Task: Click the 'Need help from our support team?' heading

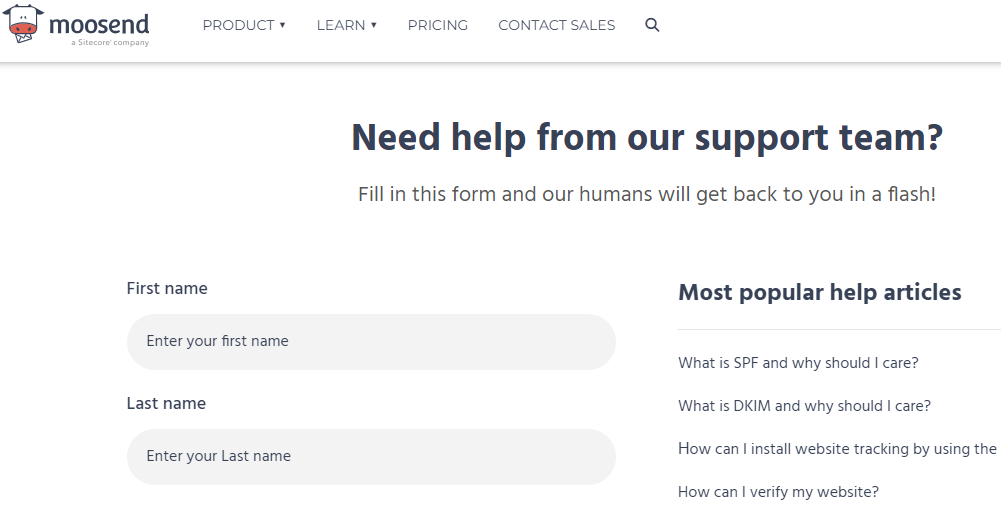Action: [647, 138]
